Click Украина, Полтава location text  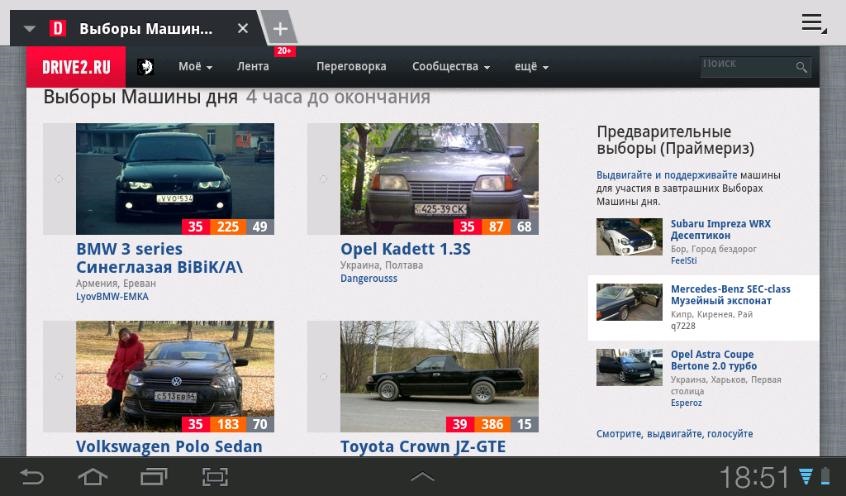(381, 266)
